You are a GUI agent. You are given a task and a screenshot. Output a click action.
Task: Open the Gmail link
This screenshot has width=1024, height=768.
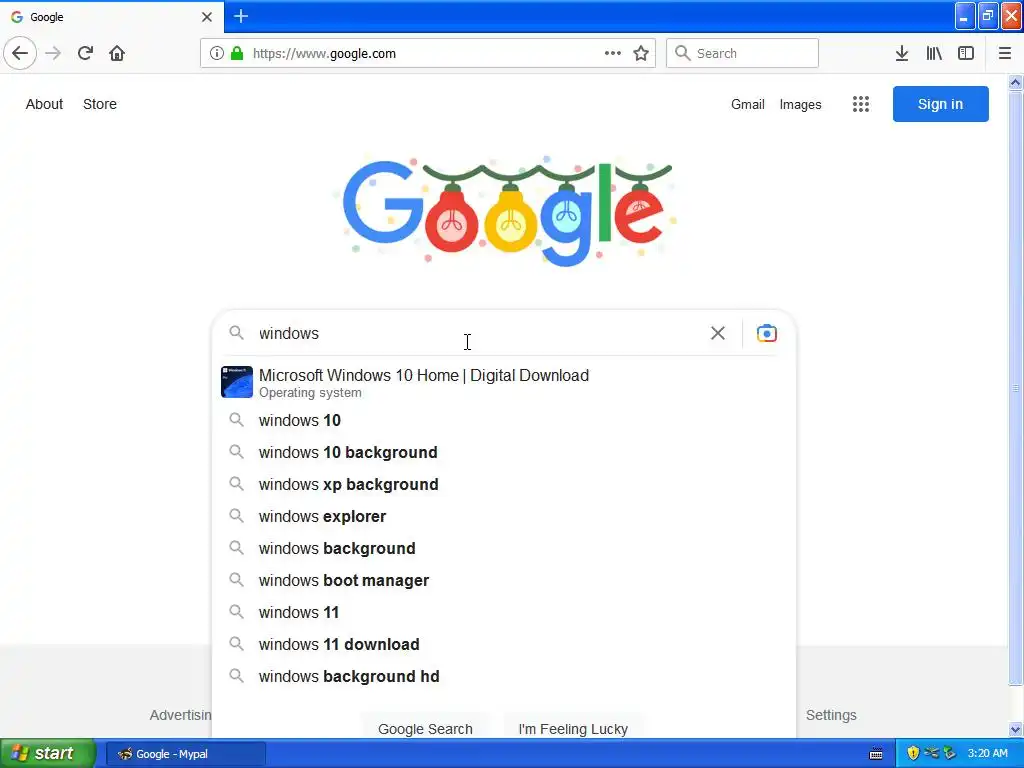(748, 104)
